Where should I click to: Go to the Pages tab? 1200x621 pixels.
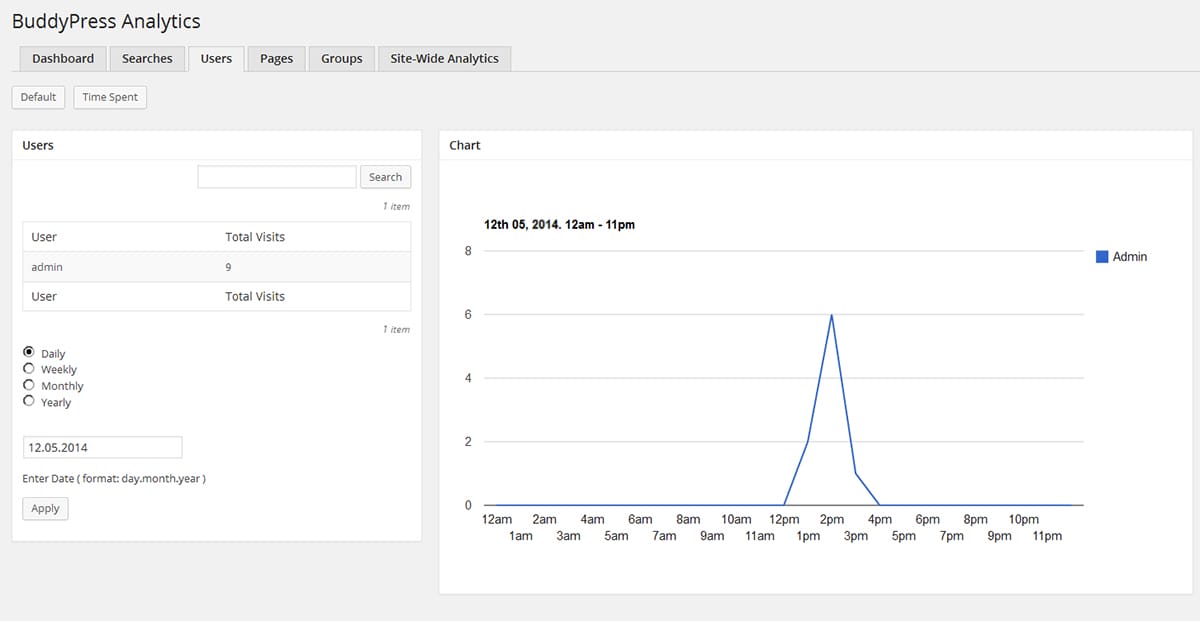276,59
